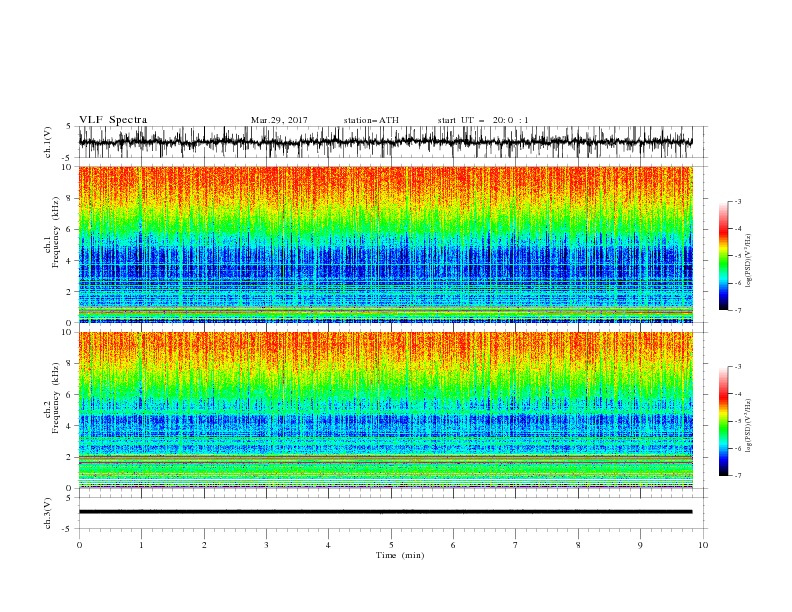
Task: Click the "ch.1(V)" waveform axis label
Action: tap(48, 142)
